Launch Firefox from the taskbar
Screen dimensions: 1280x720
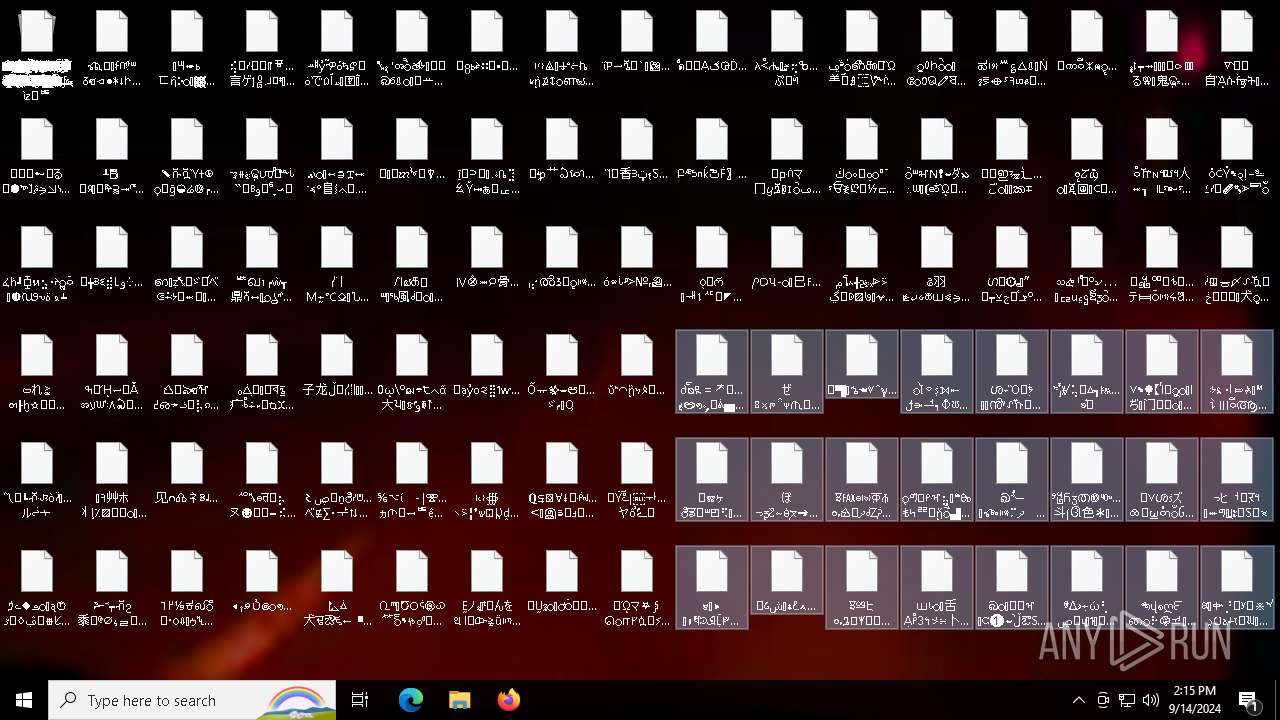pyautogui.click(x=509, y=700)
